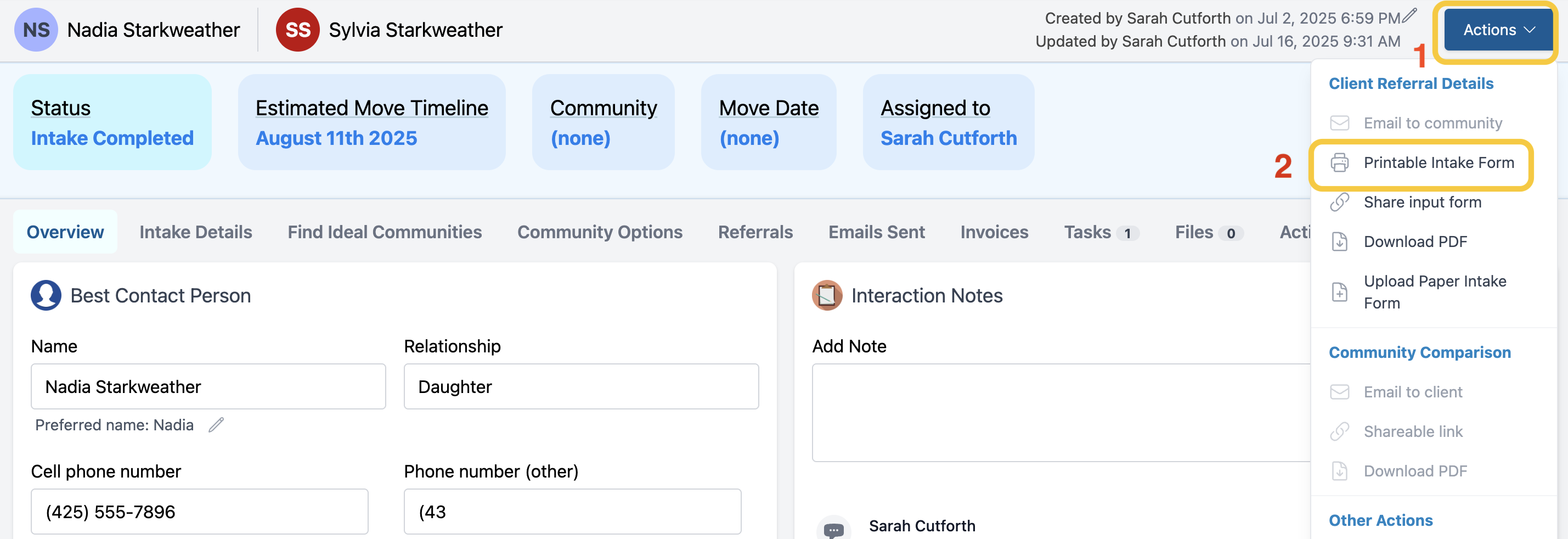1568x539 pixels.
Task: Switch to the Invoices tab
Action: pos(994,232)
